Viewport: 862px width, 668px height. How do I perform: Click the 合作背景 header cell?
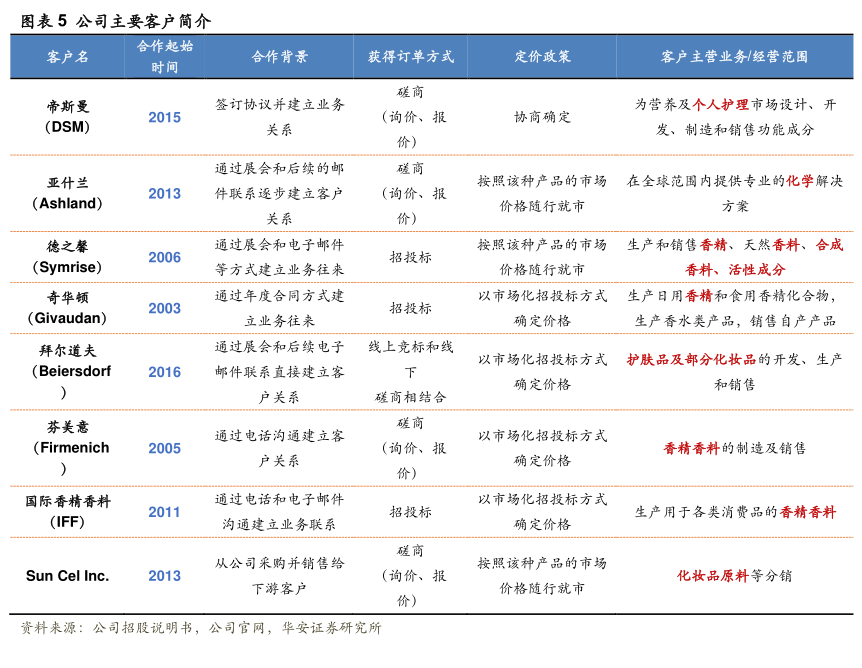(x=280, y=57)
